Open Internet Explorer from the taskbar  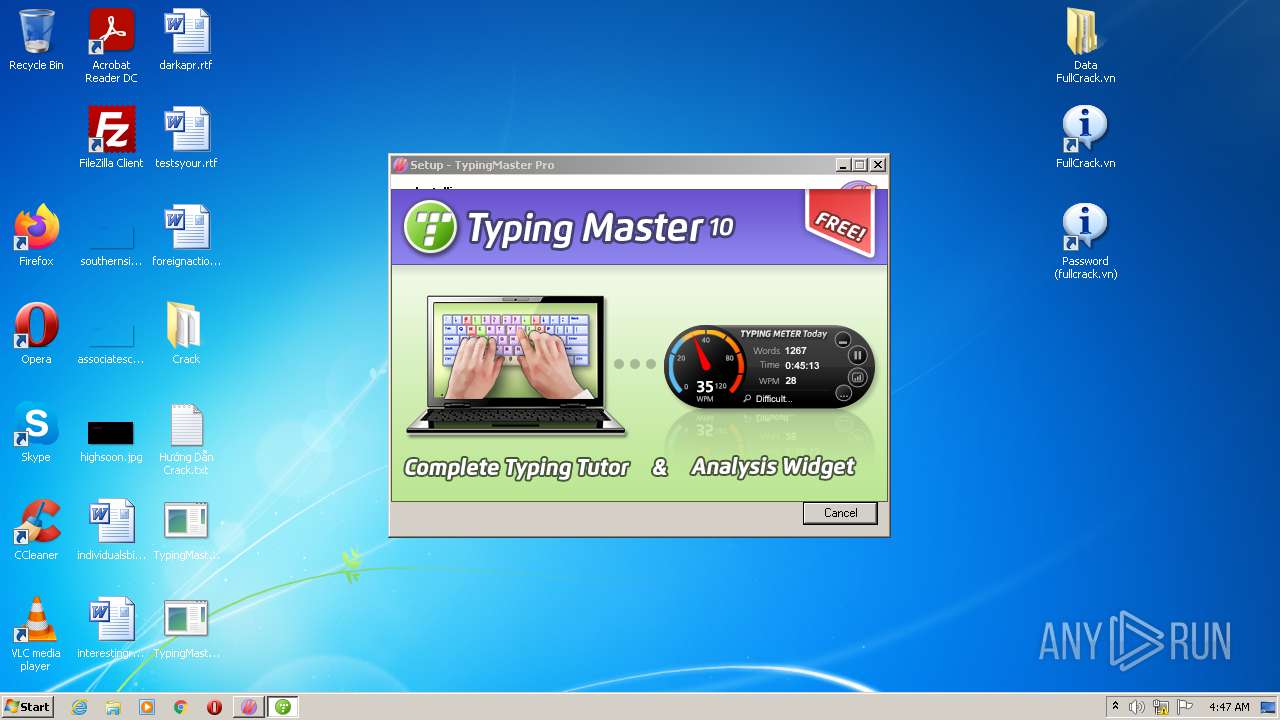[79, 707]
